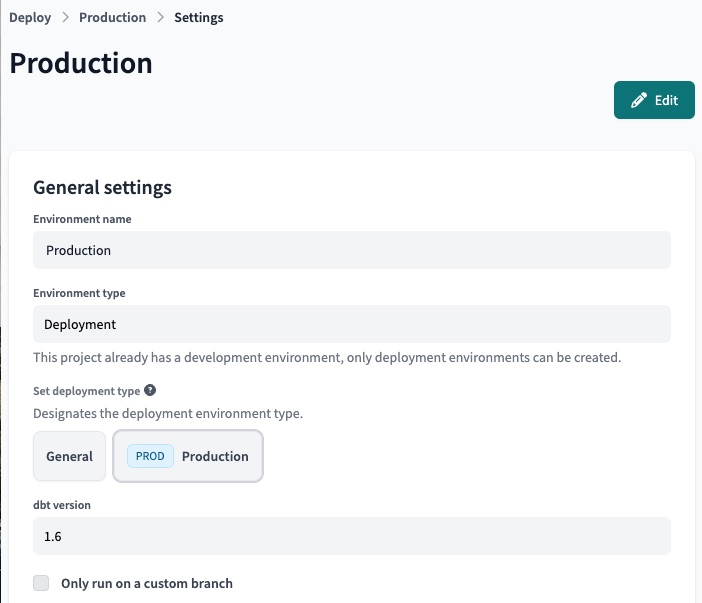
Task: Click the PROD badge icon
Action: [150, 456]
